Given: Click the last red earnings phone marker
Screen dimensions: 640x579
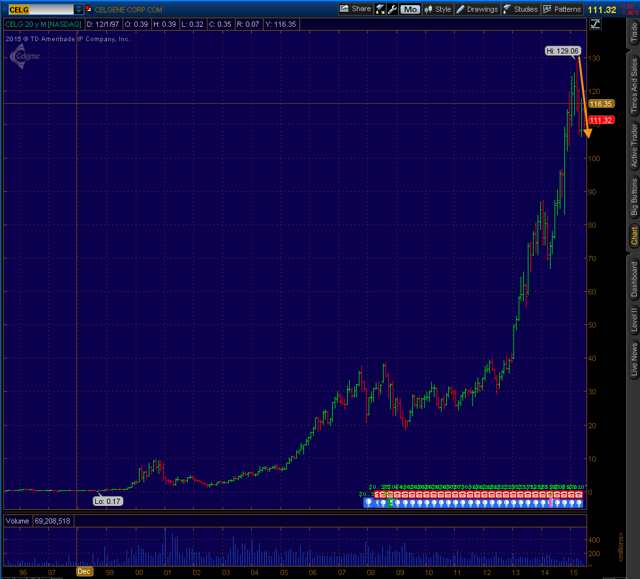Looking at the screenshot, I should [579, 495].
